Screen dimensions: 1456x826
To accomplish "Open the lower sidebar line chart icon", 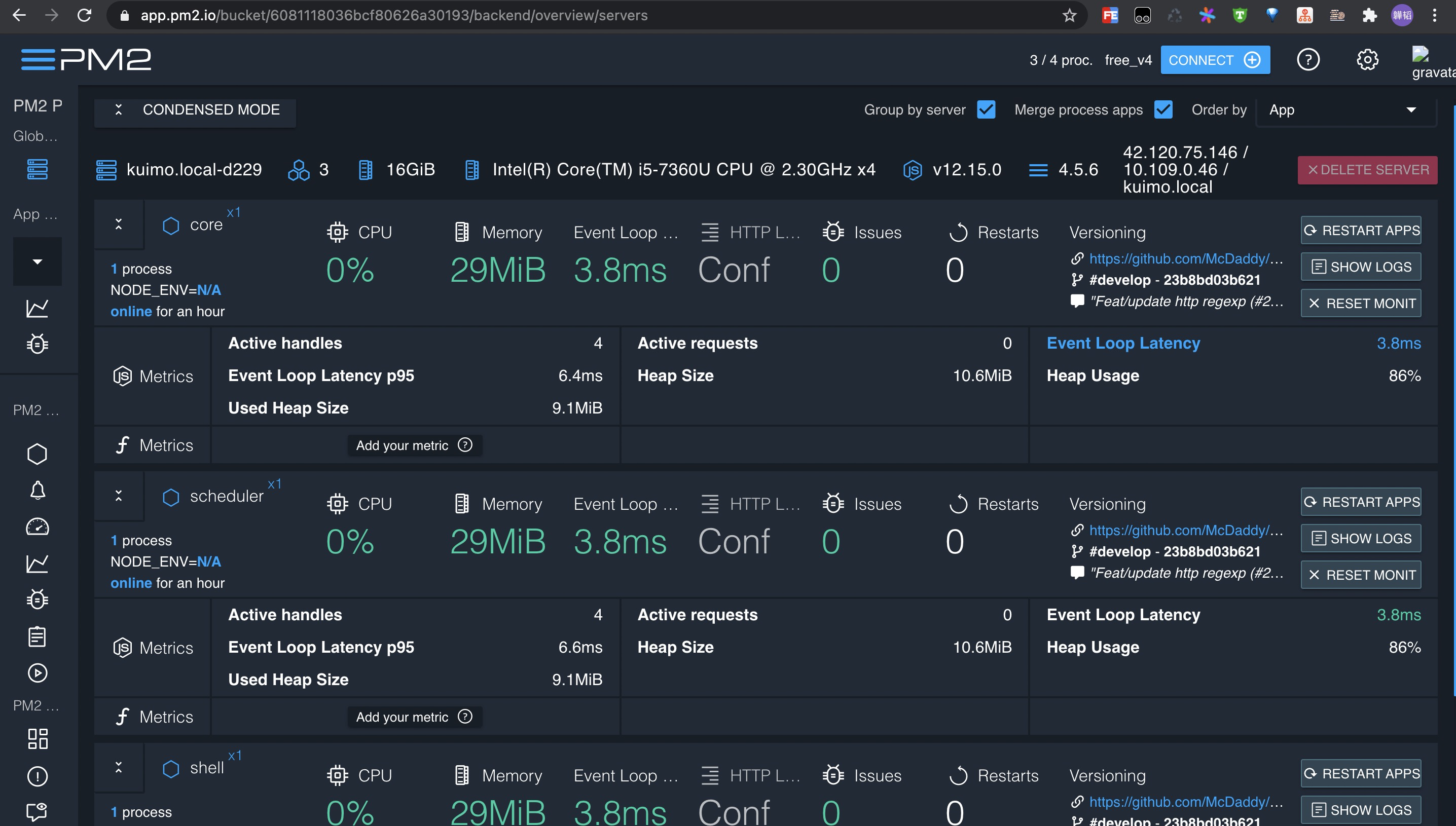I will 38,564.
